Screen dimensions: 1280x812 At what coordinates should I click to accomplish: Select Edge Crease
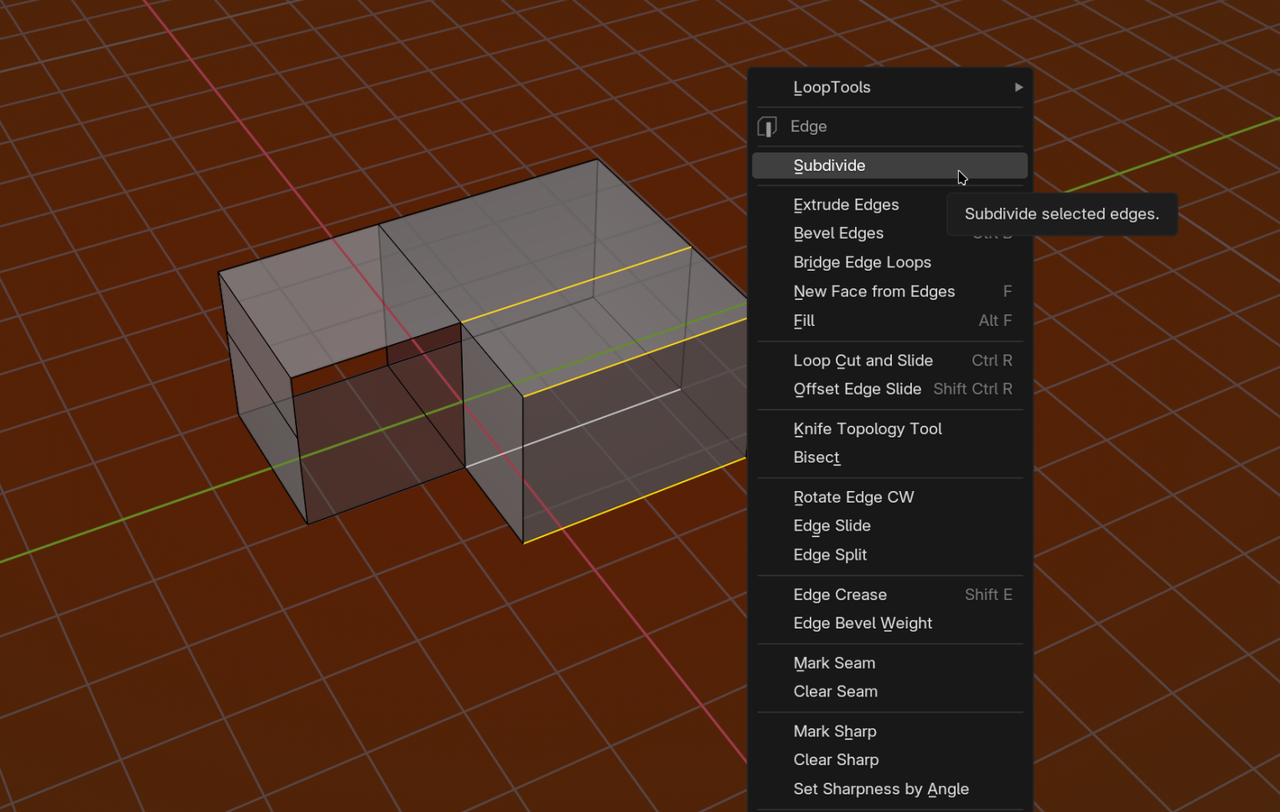pyautogui.click(x=890, y=595)
